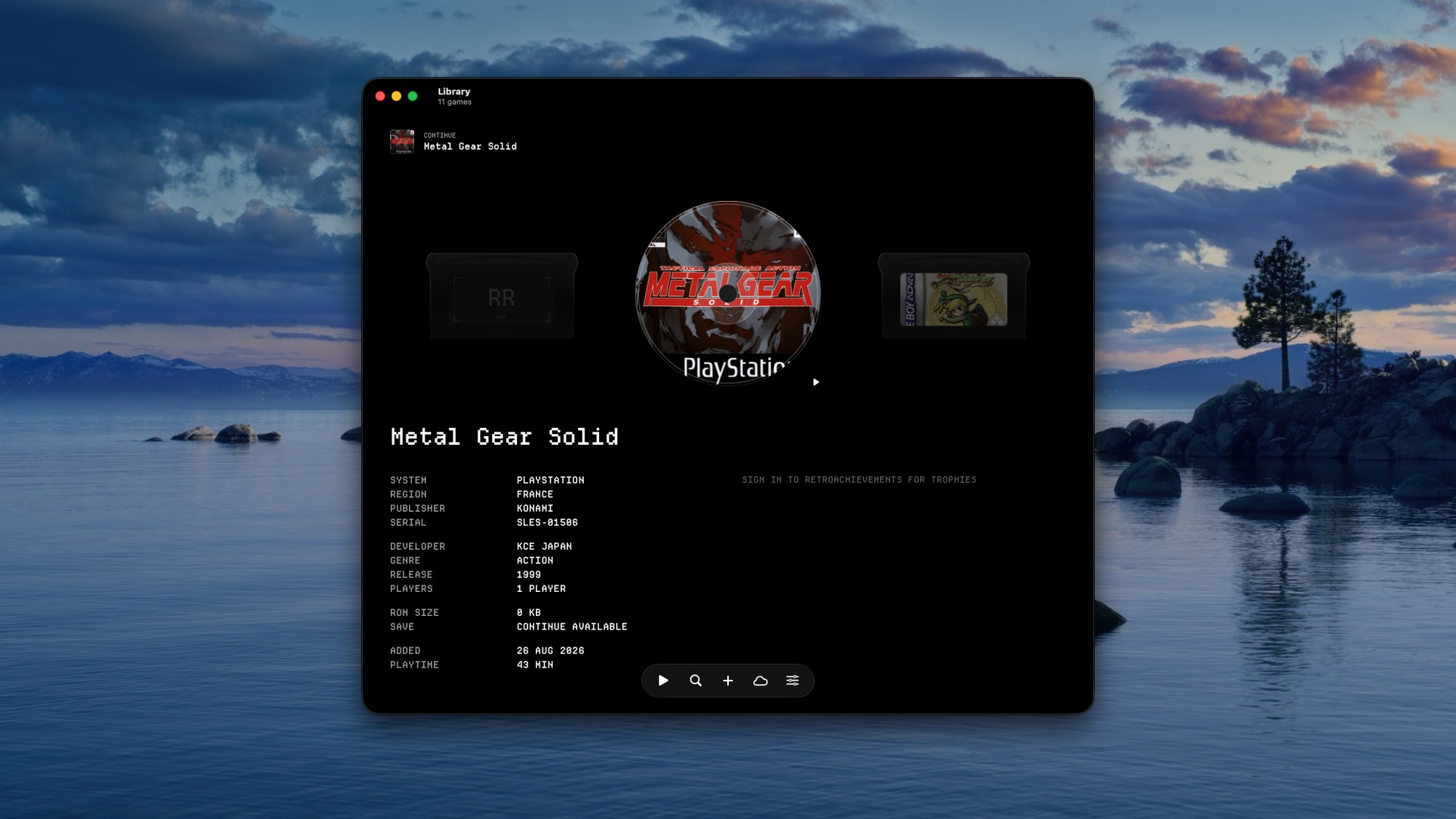
Task: Click Sign in to RetroAchievements for trophies
Action: pos(859,480)
